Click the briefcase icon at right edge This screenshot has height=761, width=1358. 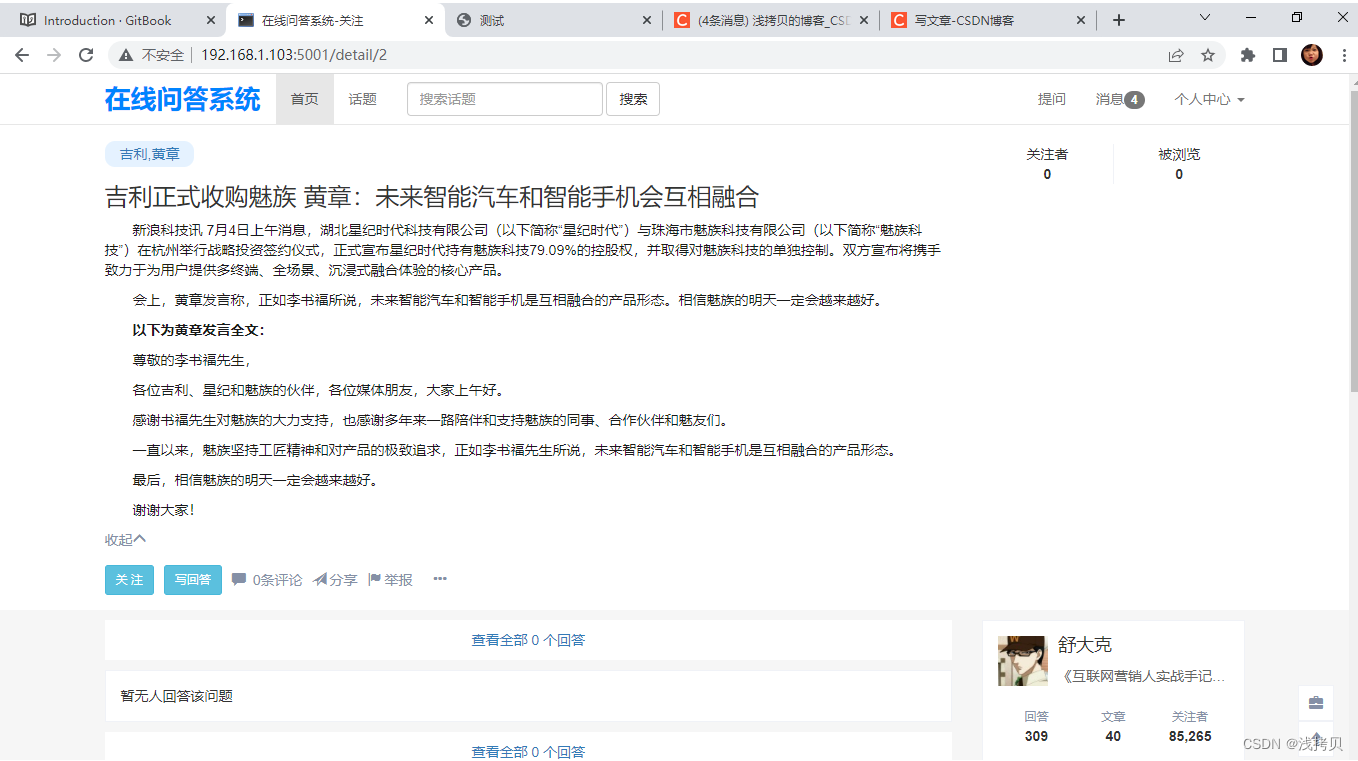tap(1316, 703)
